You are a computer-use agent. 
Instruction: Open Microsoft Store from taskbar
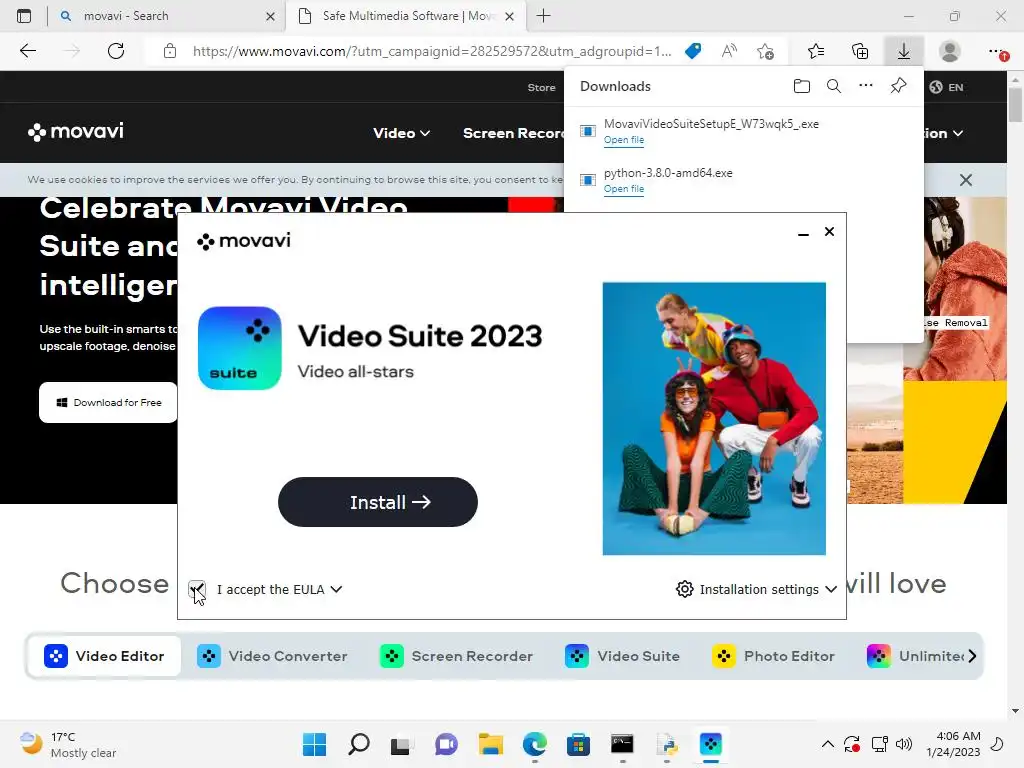578,744
